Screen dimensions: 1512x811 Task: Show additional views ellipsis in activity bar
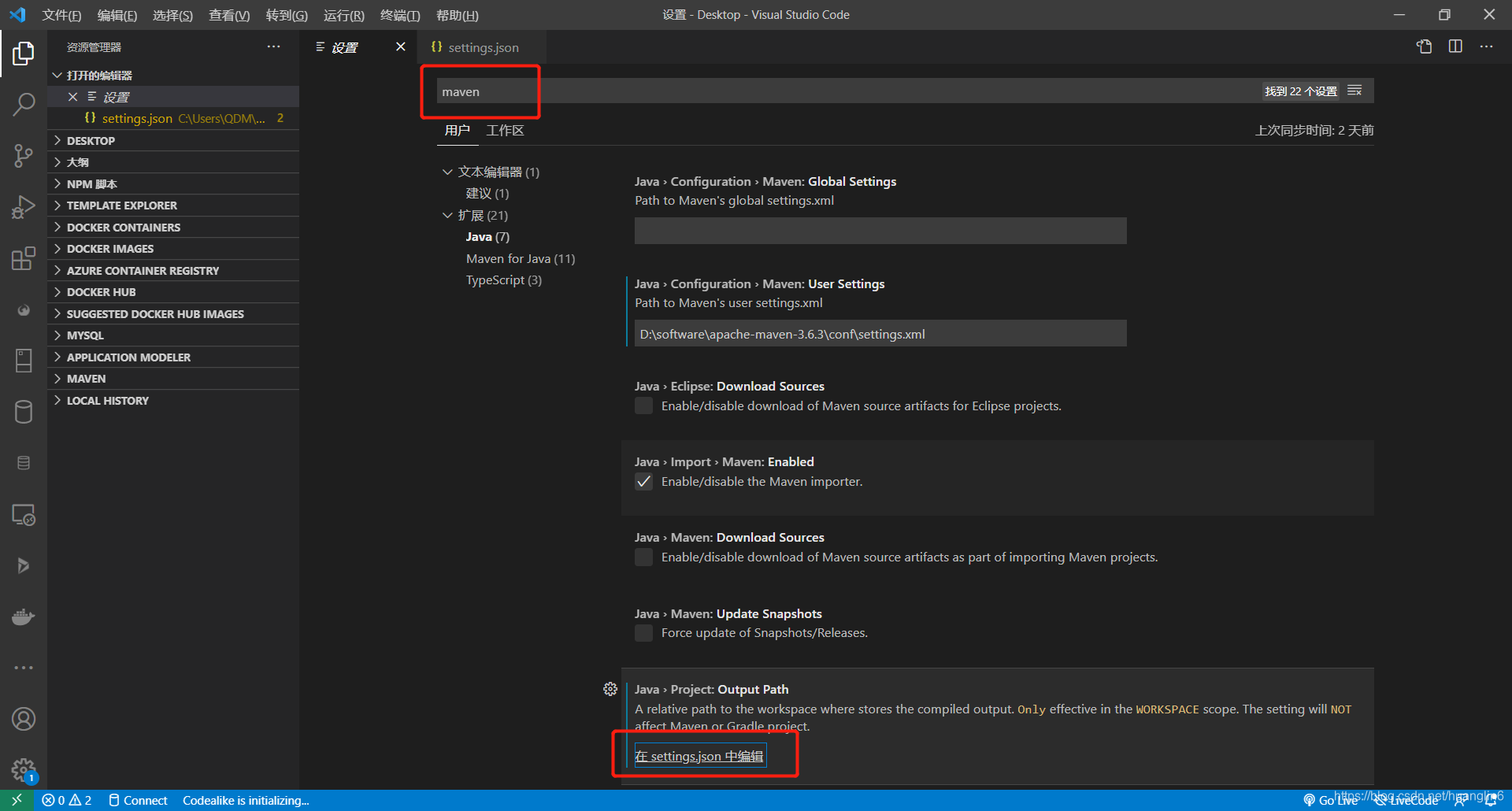pyautogui.click(x=24, y=668)
